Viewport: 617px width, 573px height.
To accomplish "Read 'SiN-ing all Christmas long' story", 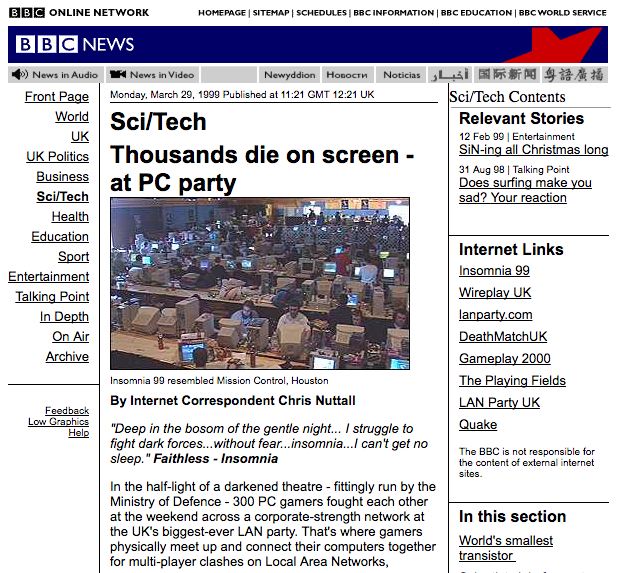I will click(x=533, y=150).
